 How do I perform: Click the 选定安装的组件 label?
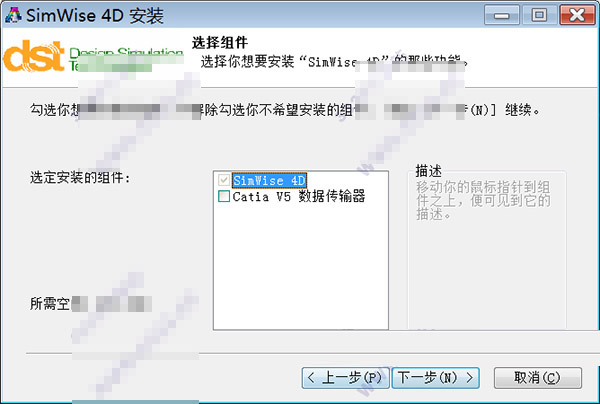pos(80,178)
